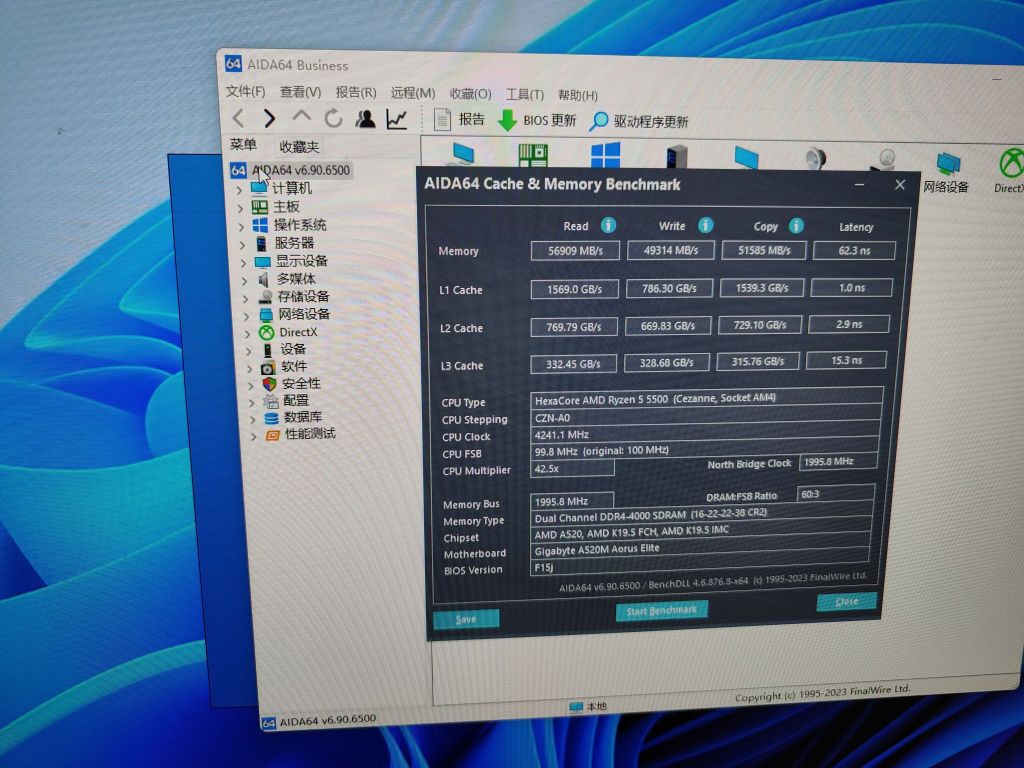Click the Copy info icon
The width and height of the screenshot is (1024, 768).
coord(796,225)
